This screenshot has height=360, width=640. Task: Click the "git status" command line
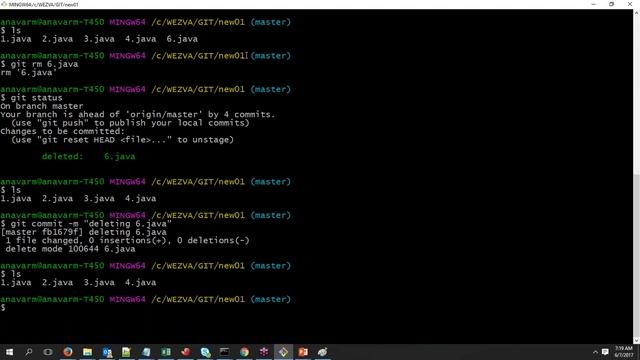[31, 98]
